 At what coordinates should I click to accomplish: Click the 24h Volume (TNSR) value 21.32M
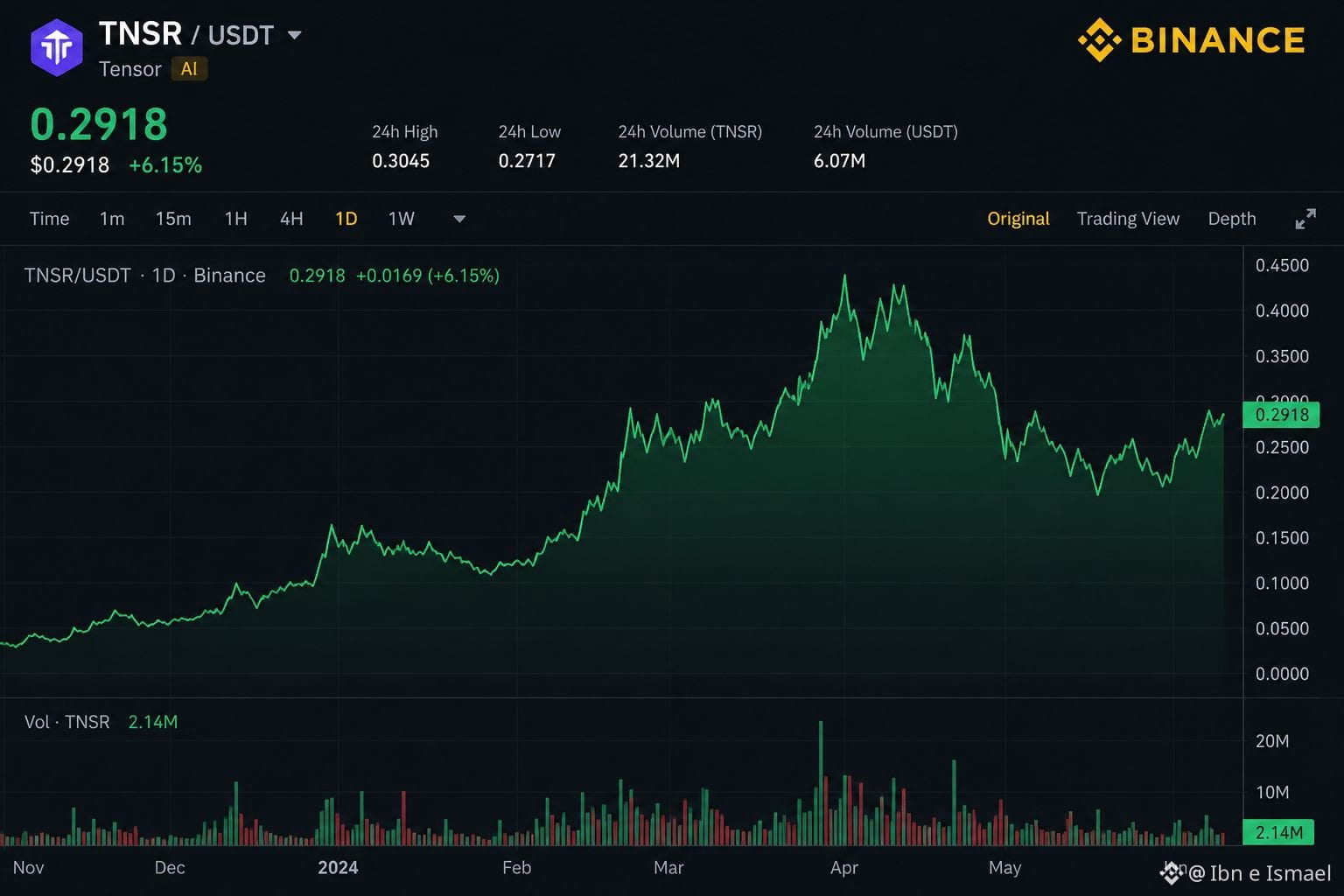coord(649,161)
